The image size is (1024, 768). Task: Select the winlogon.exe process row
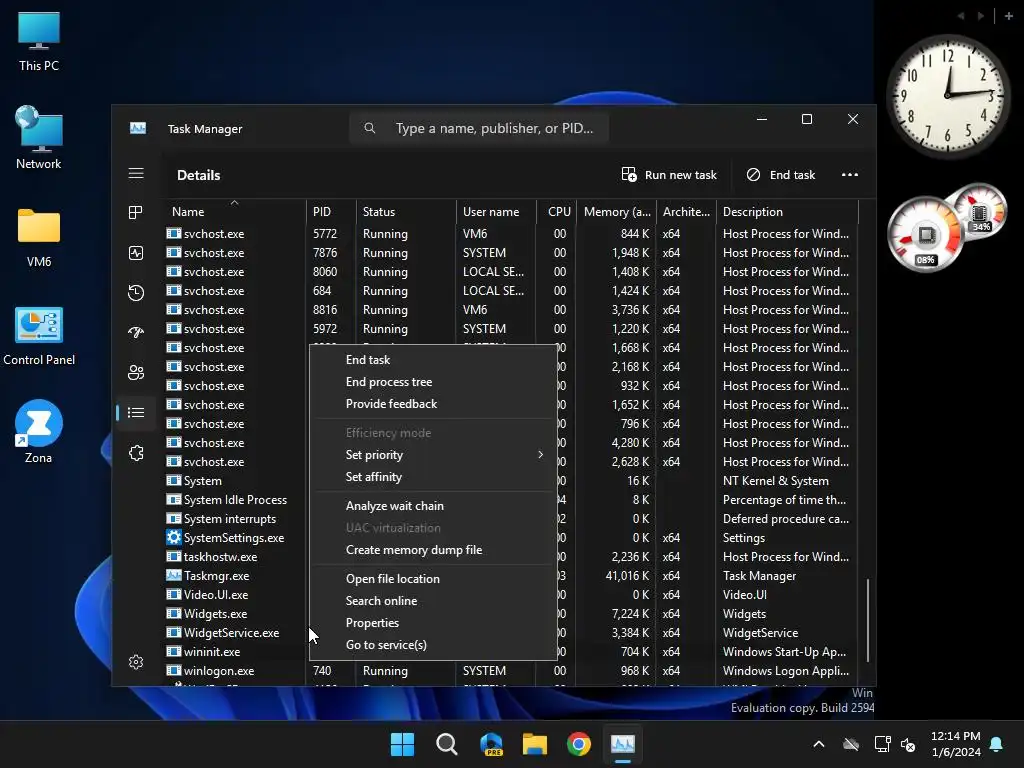pyautogui.click(x=511, y=671)
